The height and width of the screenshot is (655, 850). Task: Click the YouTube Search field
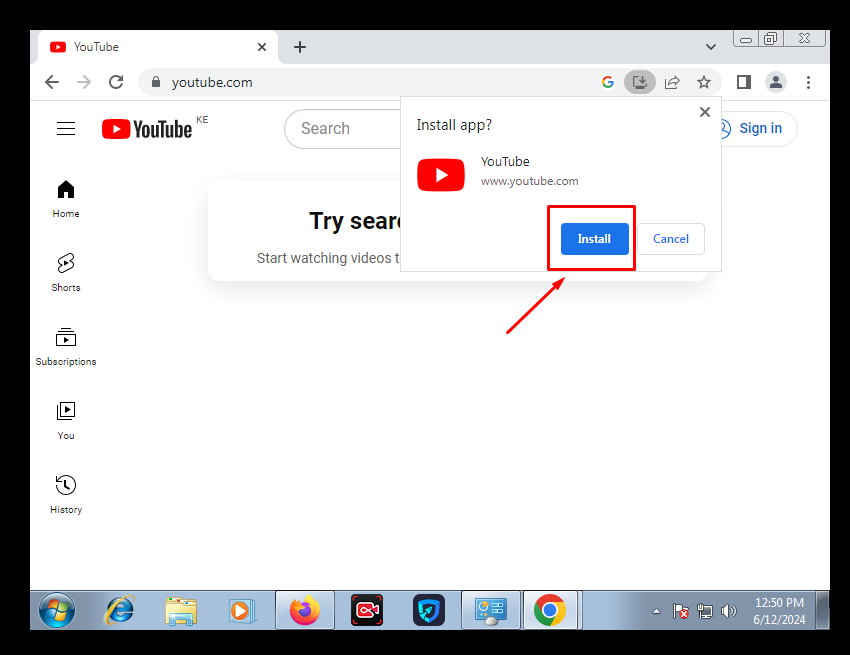[x=343, y=129]
